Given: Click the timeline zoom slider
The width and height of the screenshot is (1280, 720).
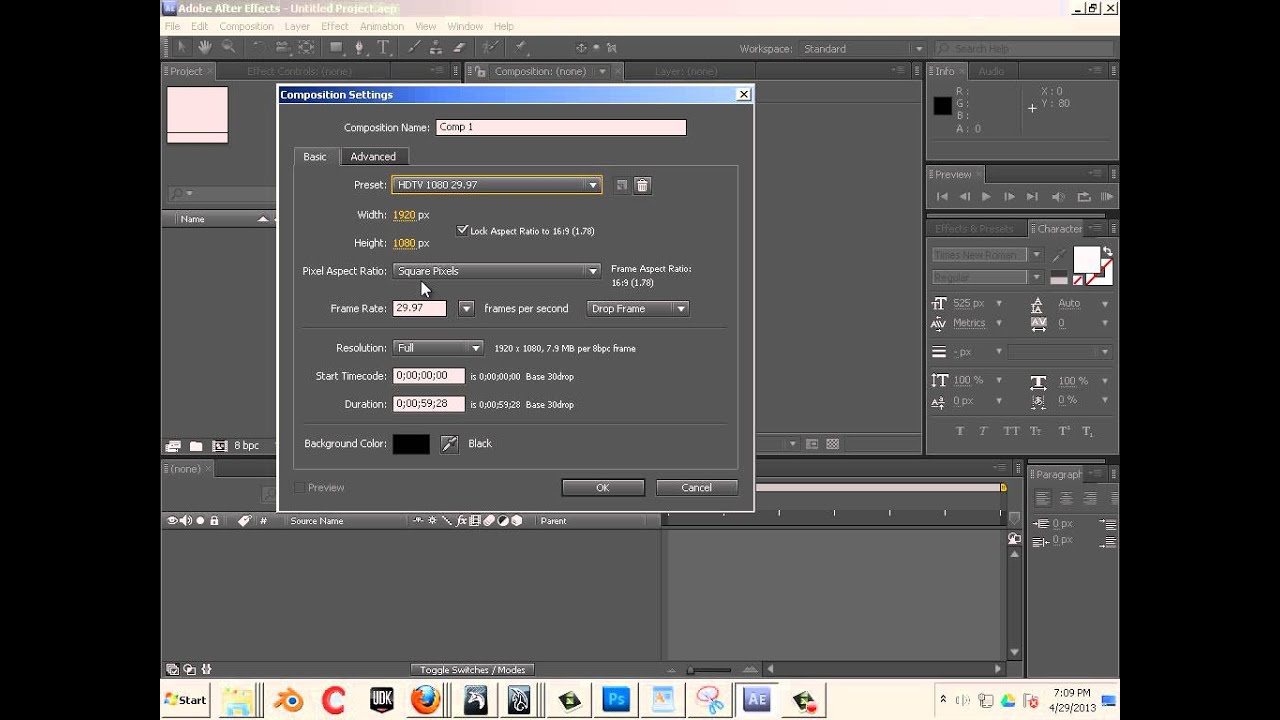Looking at the screenshot, I should 690,670.
